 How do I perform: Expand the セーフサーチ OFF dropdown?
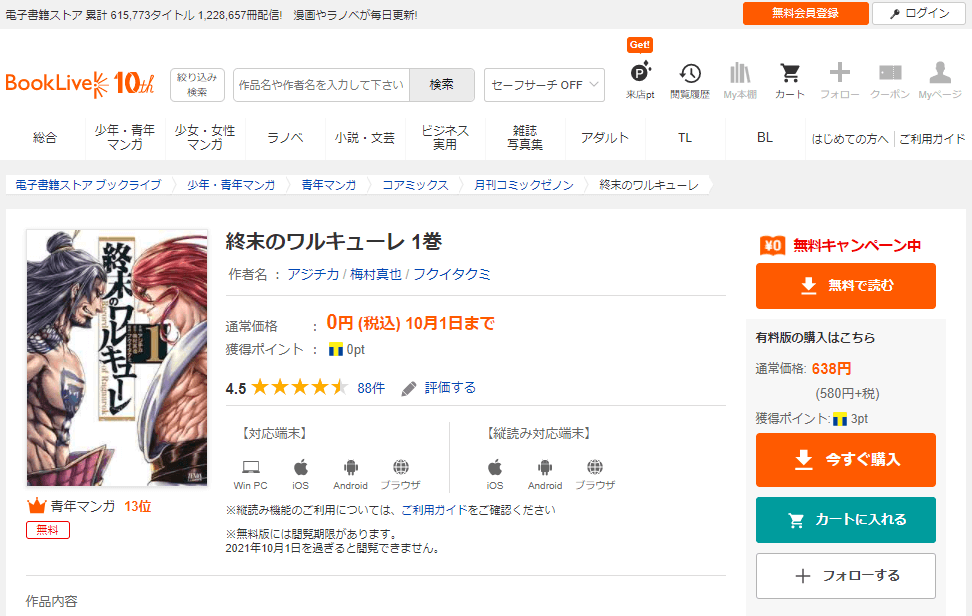[544, 85]
